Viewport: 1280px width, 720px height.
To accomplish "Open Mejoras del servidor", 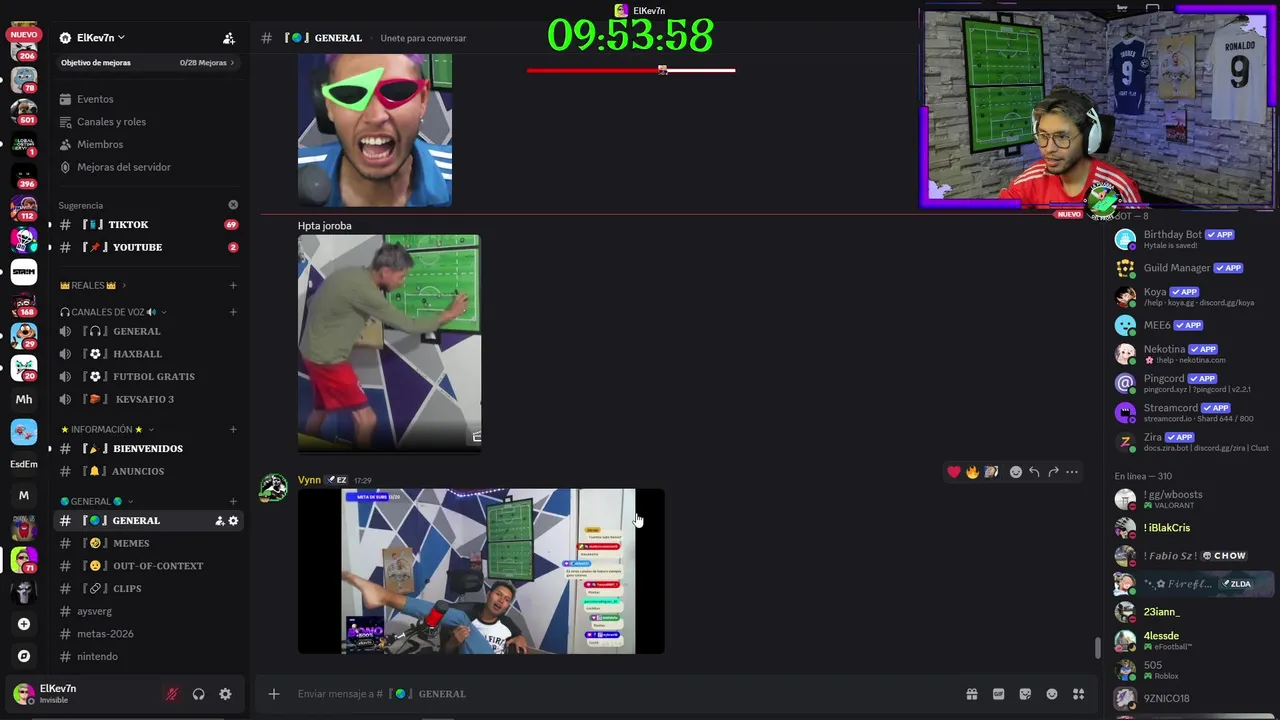I will pos(124,167).
